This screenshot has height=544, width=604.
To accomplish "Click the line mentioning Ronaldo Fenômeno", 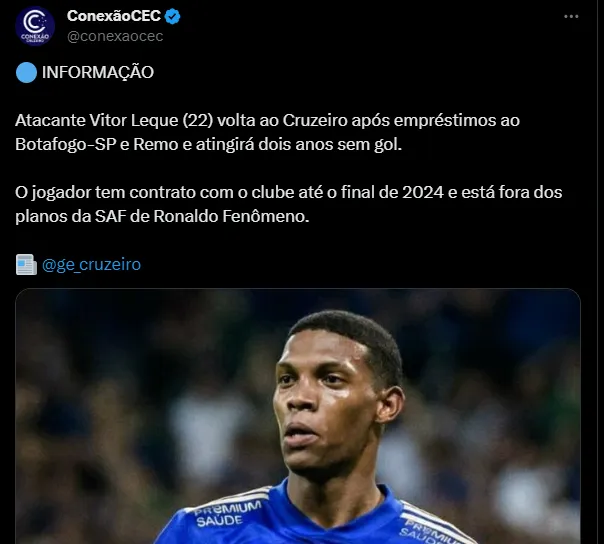I will pos(162,217).
